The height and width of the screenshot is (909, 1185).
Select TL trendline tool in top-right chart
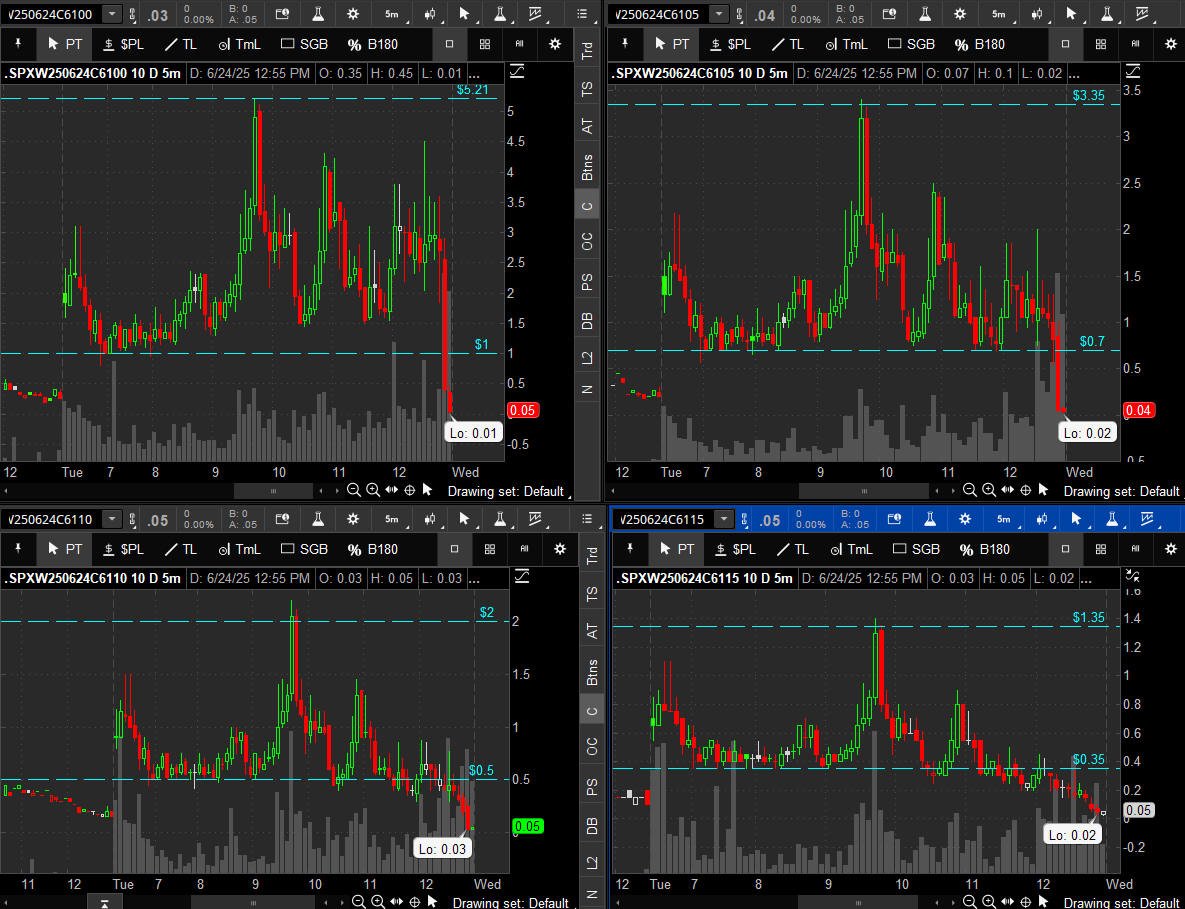(788, 44)
